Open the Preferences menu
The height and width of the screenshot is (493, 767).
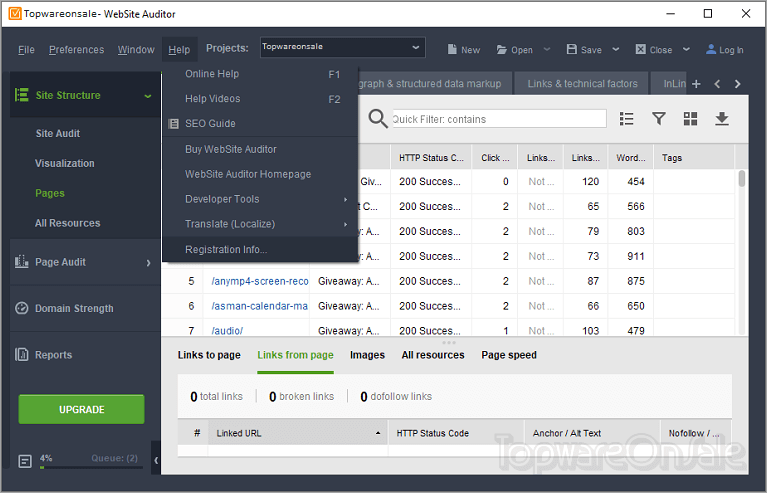[76, 50]
